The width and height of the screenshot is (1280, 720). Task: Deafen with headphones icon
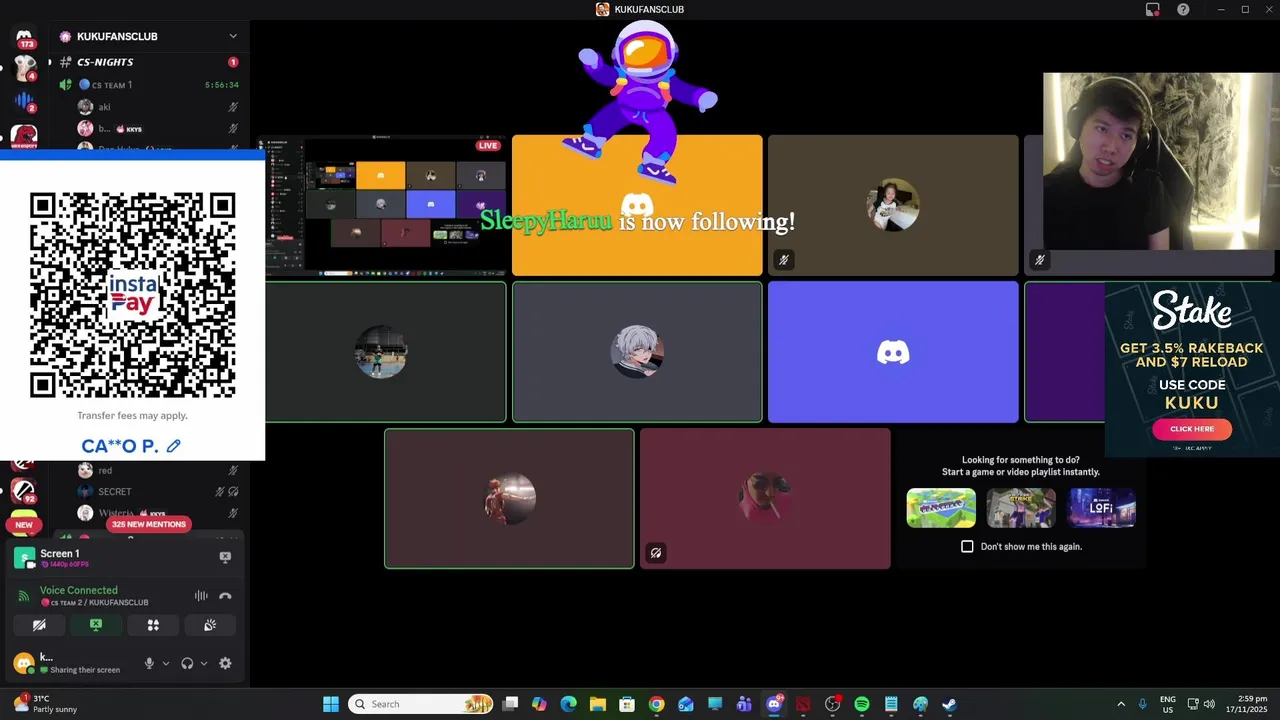(x=187, y=663)
